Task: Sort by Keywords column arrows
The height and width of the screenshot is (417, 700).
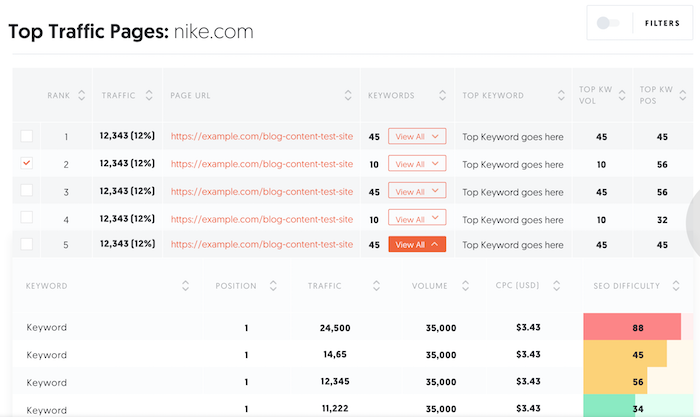Action: point(442,95)
